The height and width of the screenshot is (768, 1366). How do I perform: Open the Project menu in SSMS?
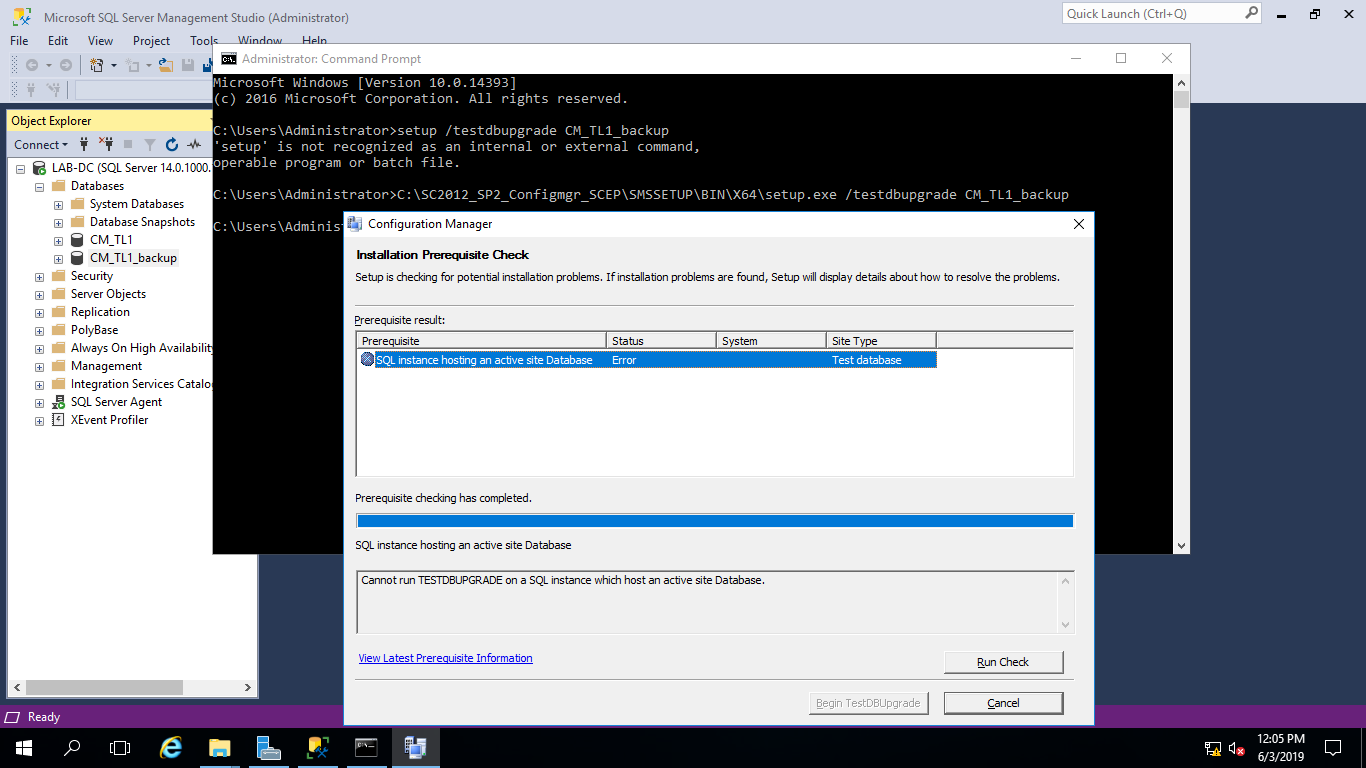tap(151, 41)
